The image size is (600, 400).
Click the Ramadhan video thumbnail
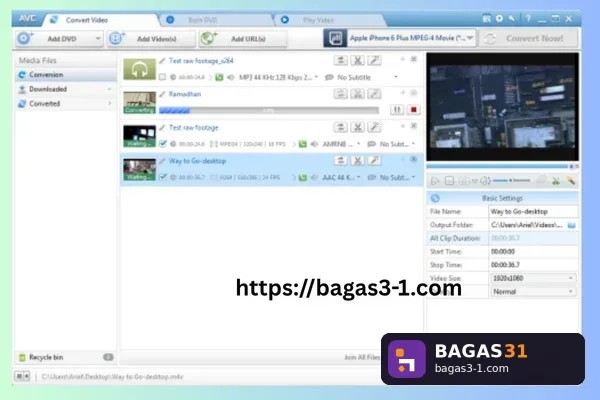point(139,103)
